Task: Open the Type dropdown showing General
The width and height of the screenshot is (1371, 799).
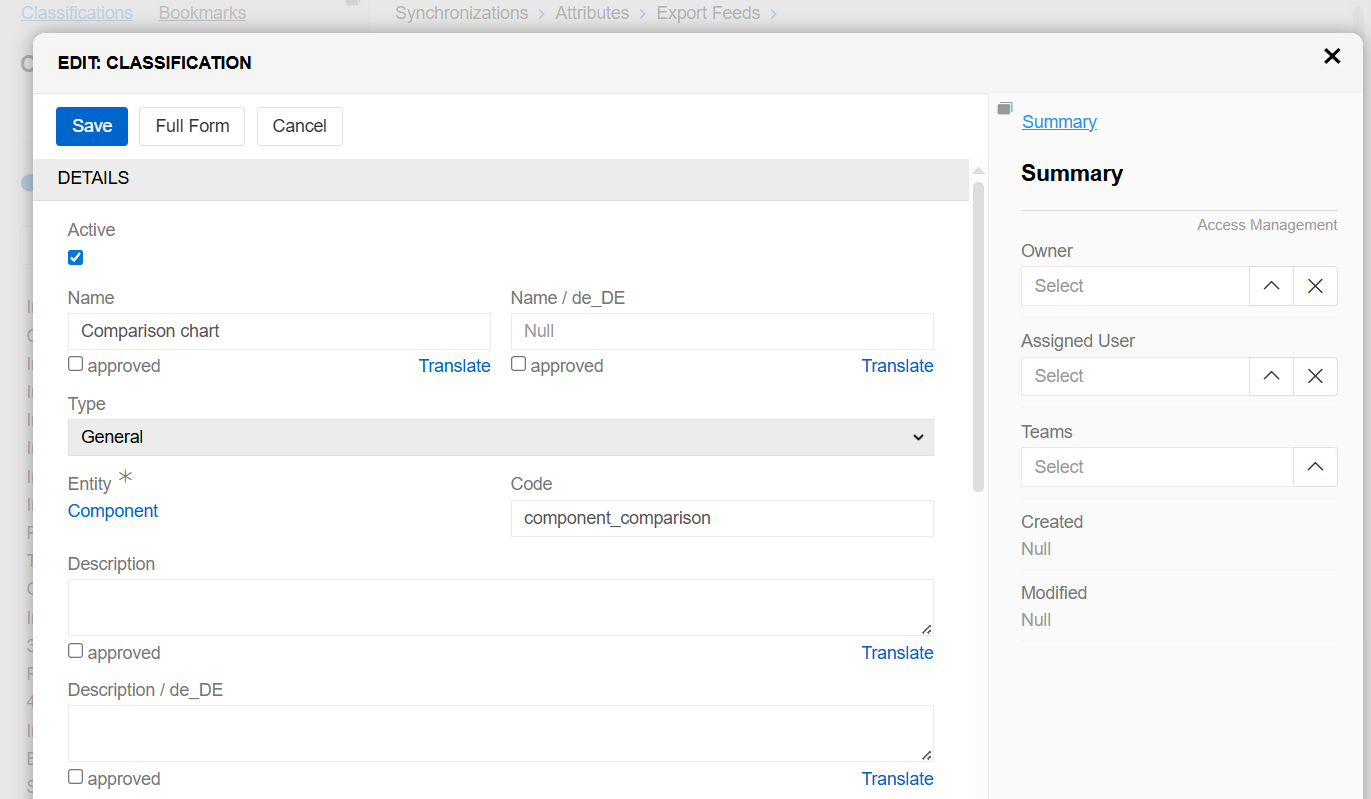Action: [x=500, y=437]
